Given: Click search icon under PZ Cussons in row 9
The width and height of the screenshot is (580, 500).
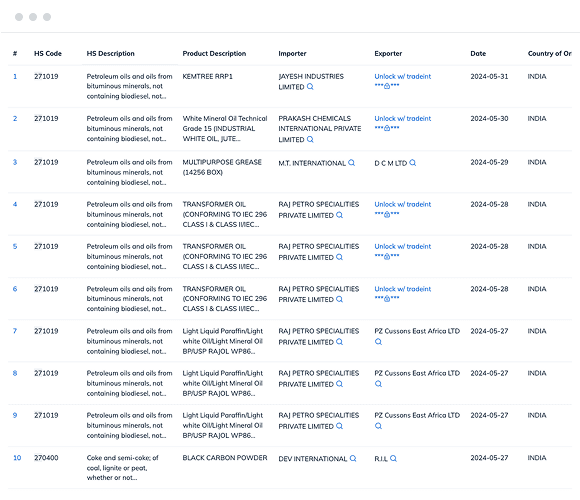Looking at the screenshot, I should [x=378, y=426].
